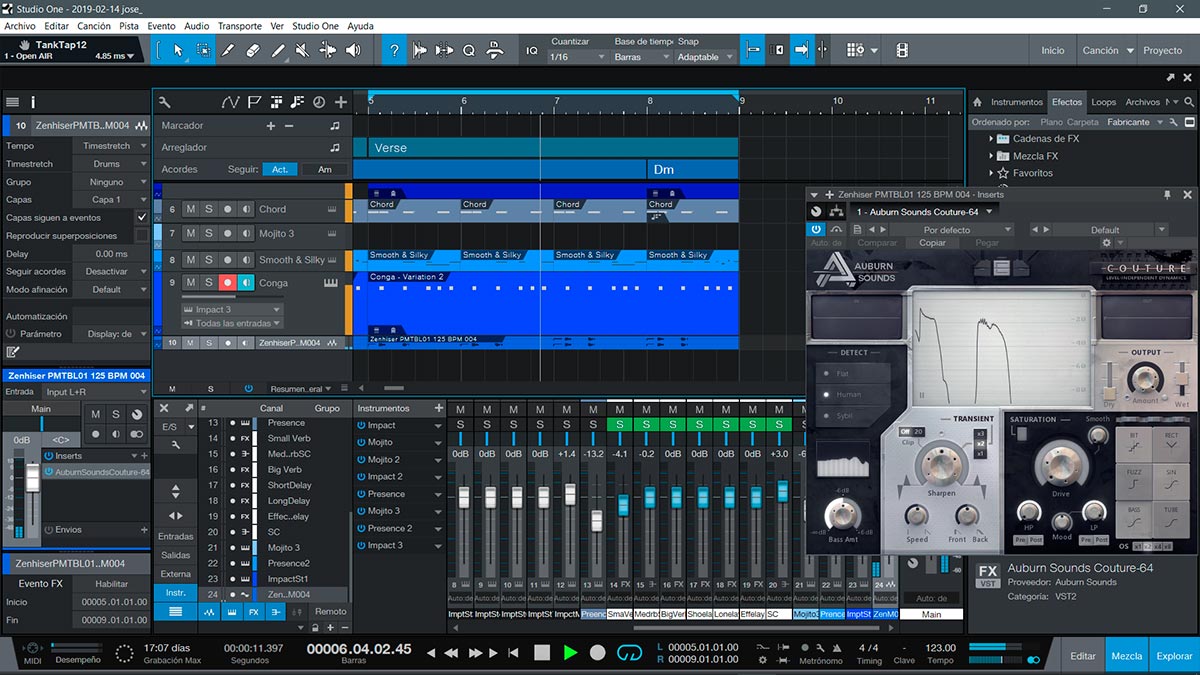This screenshot has height=675, width=1200.
Task: Open plugin gear settings in Inserts window
Action: click(1106, 242)
